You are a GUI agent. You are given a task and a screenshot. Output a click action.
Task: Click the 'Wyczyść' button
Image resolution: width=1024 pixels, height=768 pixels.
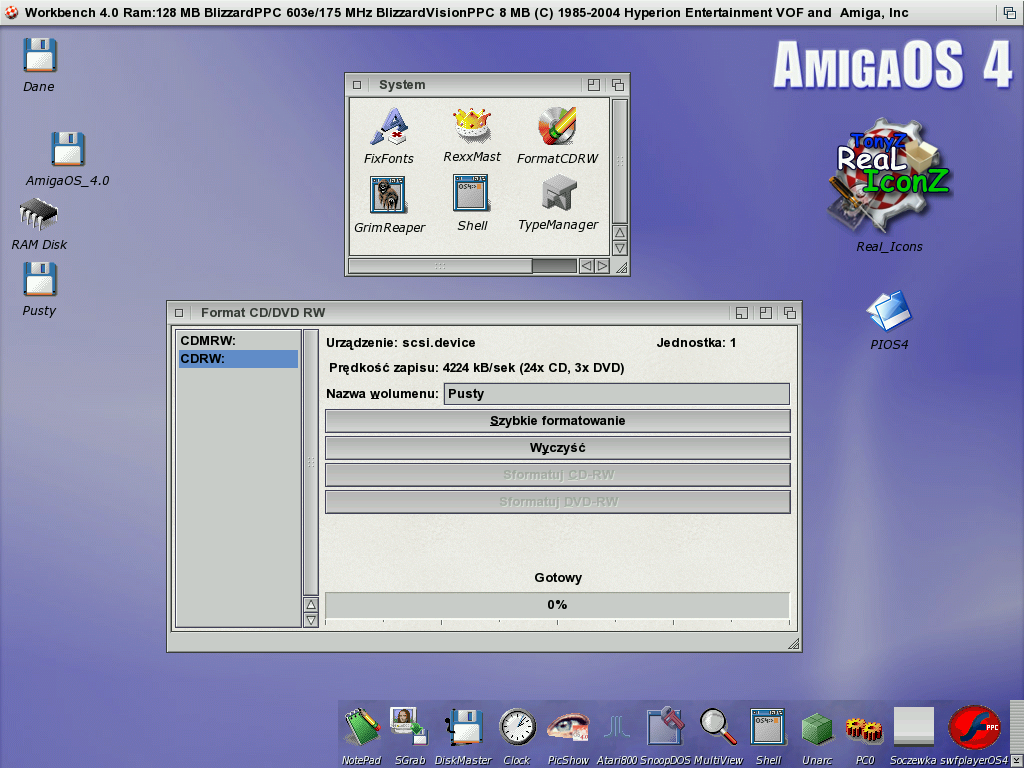click(x=558, y=448)
